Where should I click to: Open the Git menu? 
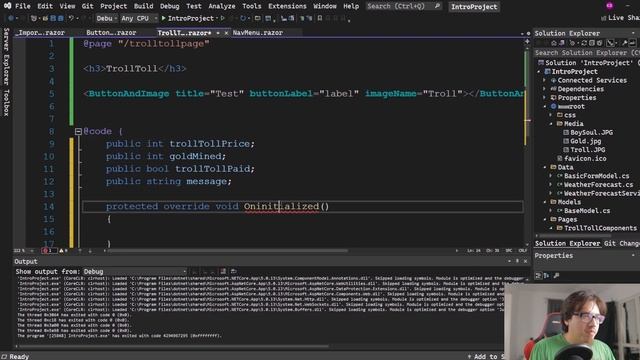pyautogui.click(x=87, y=6)
